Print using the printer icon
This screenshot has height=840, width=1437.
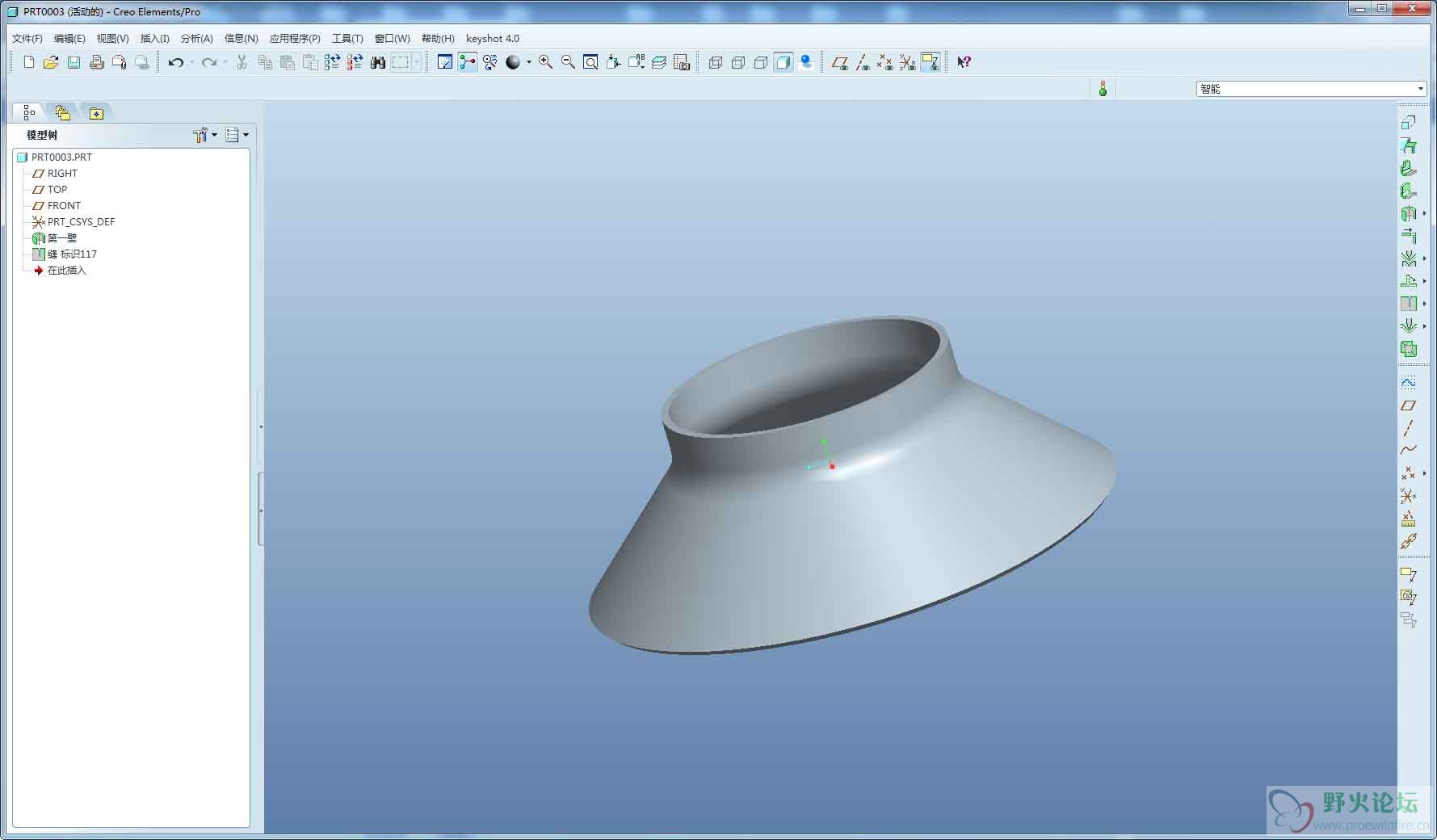[96, 62]
